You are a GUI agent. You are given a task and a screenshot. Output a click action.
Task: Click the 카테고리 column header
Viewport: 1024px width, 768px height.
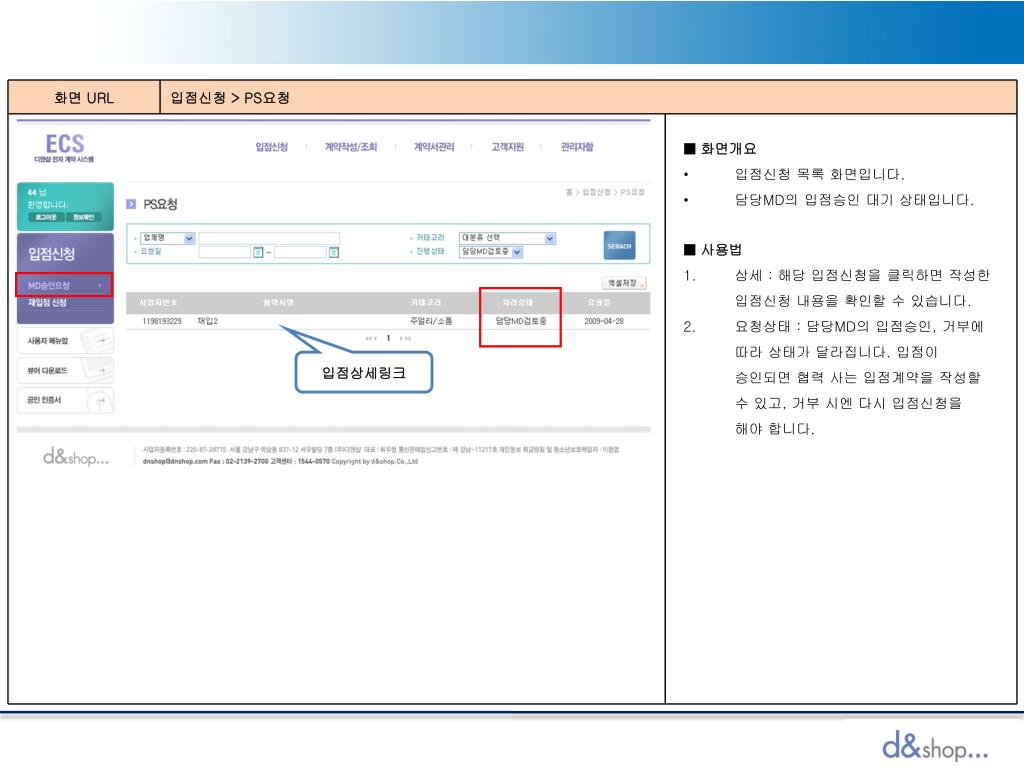click(x=426, y=303)
